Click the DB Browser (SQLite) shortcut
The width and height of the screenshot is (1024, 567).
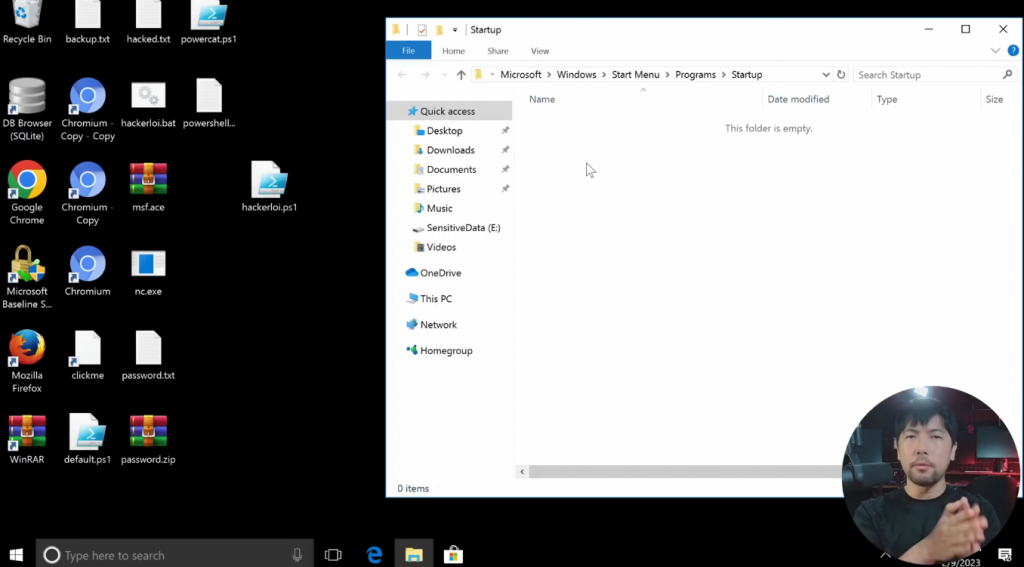(27, 98)
